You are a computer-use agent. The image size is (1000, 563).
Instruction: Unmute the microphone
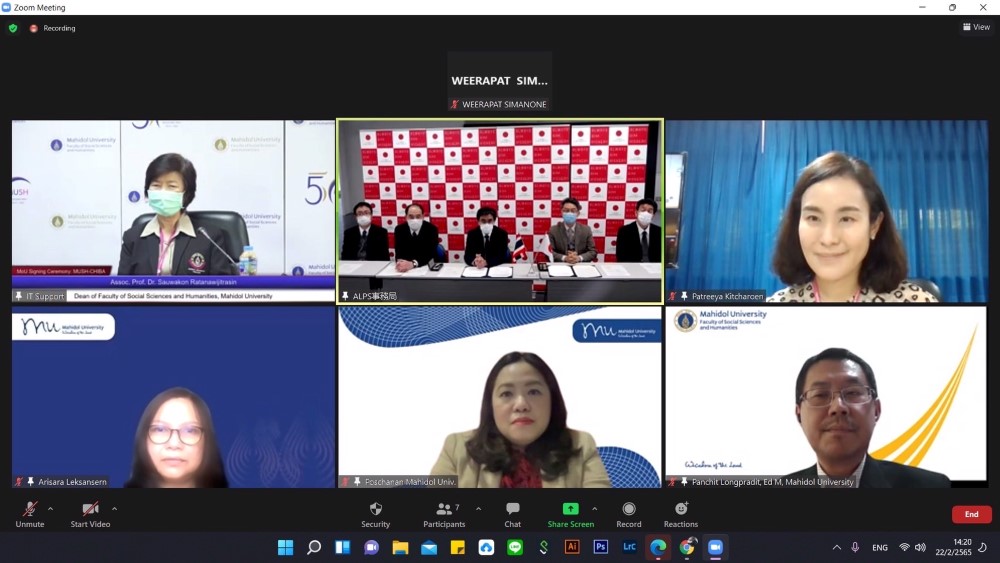coord(30,510)
